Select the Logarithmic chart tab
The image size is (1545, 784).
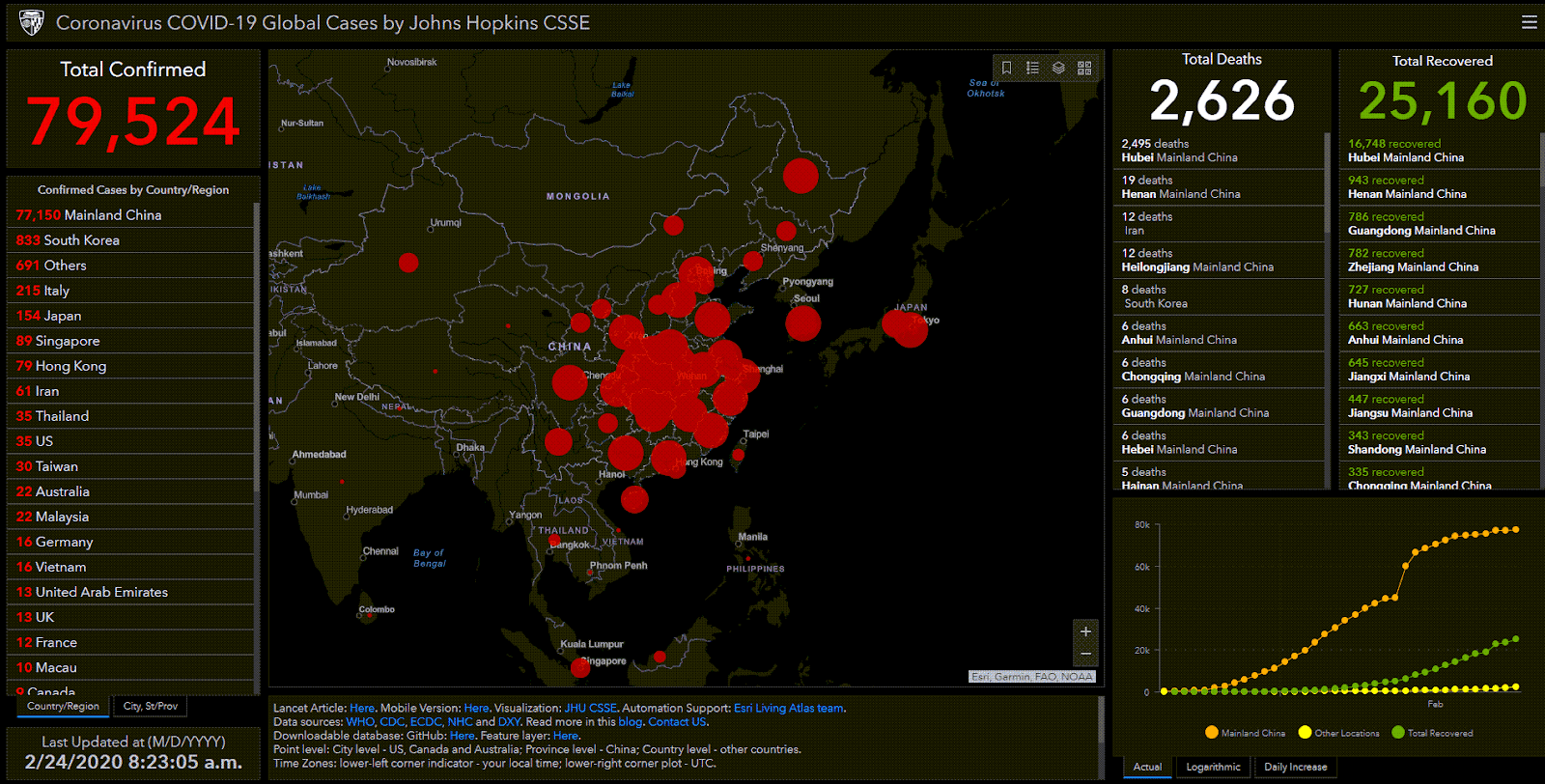point(1213,768)
